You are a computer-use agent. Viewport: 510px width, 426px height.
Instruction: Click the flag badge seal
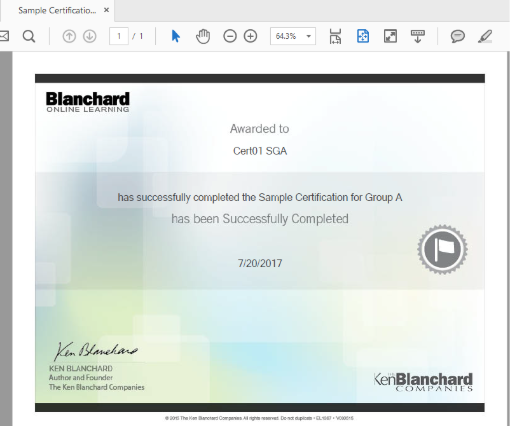[442, 249]
